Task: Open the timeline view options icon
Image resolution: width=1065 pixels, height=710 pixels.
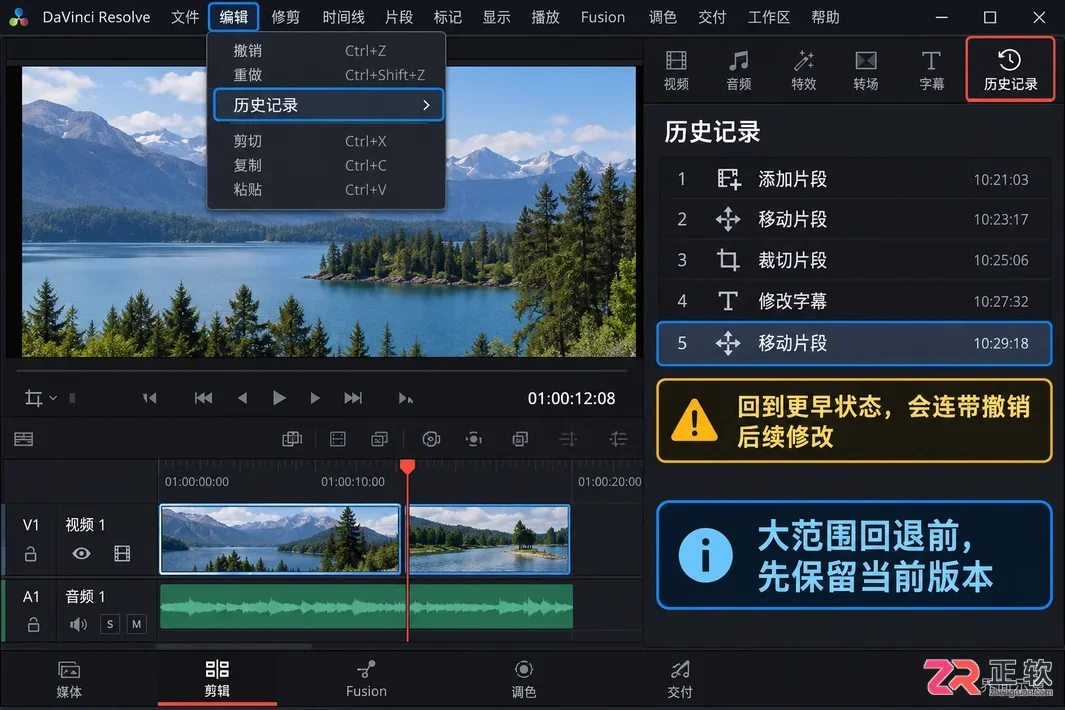Action: coord(24,440)
